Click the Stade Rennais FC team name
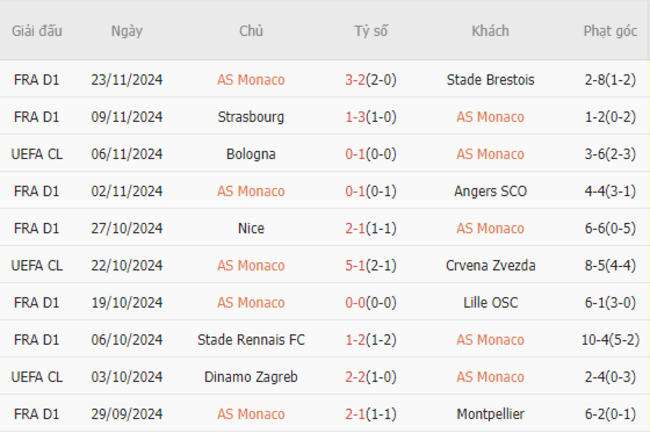The image size is (650, 433). click(x=251, y=340)
